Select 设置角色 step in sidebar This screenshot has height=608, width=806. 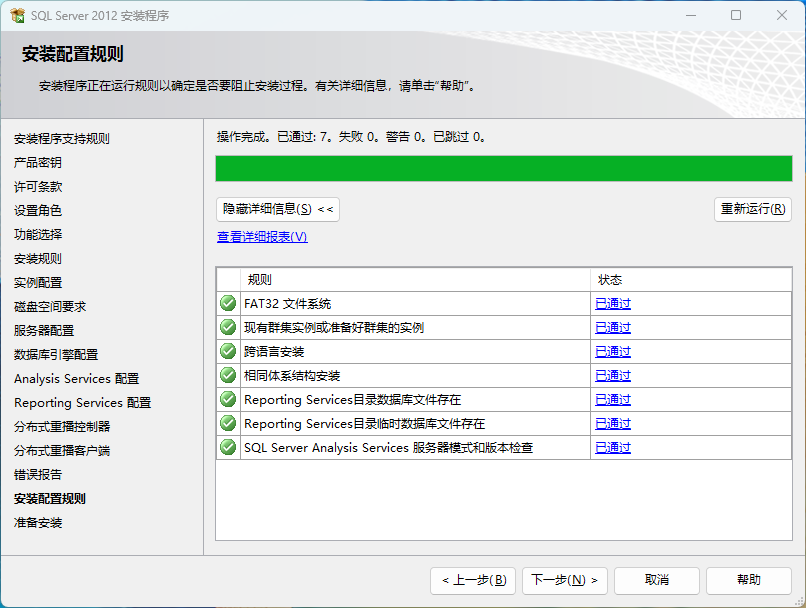coord(38,211)
